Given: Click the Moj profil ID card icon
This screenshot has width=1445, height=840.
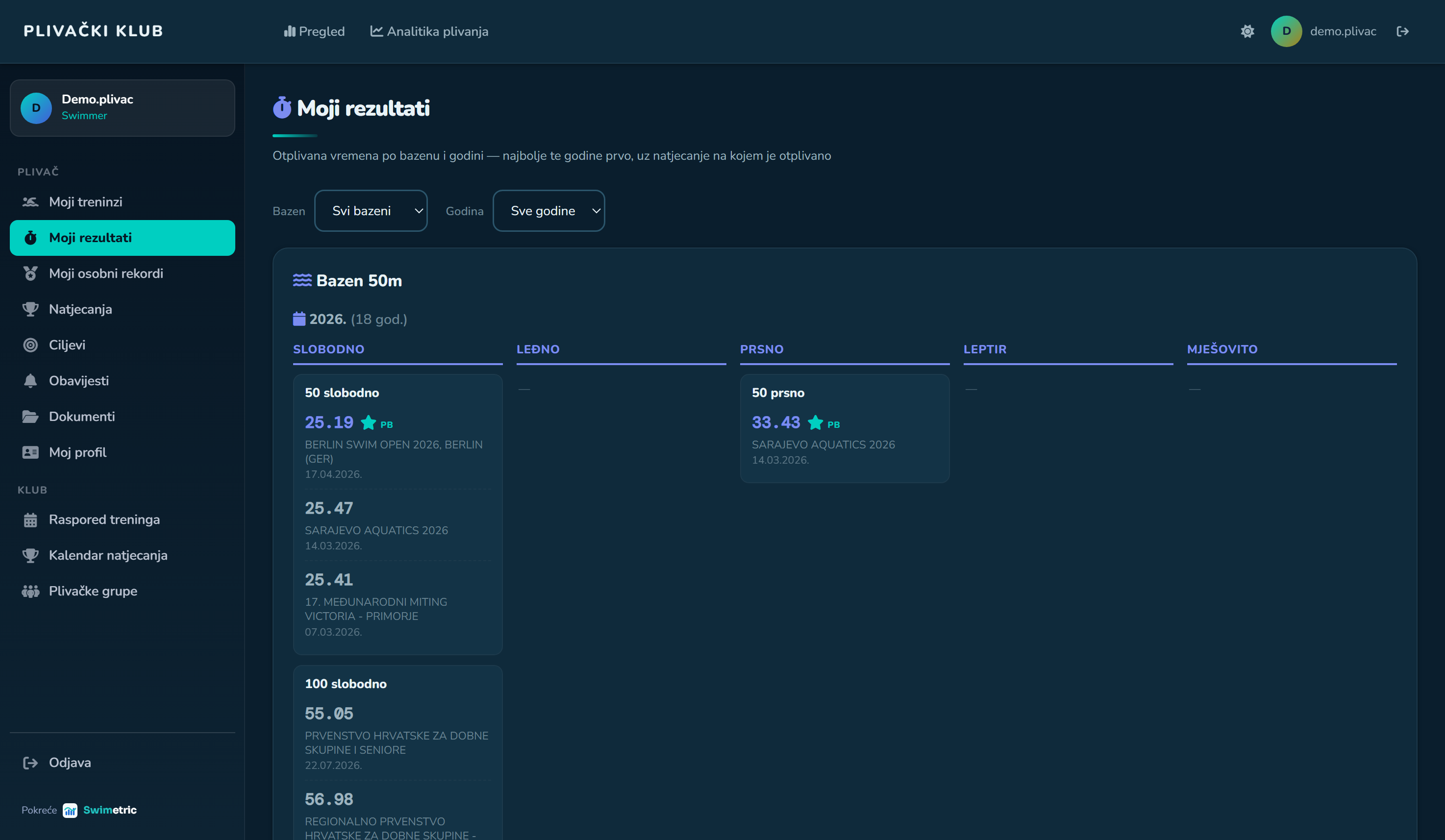Looking at the screenshot, I should coord(30,452).
